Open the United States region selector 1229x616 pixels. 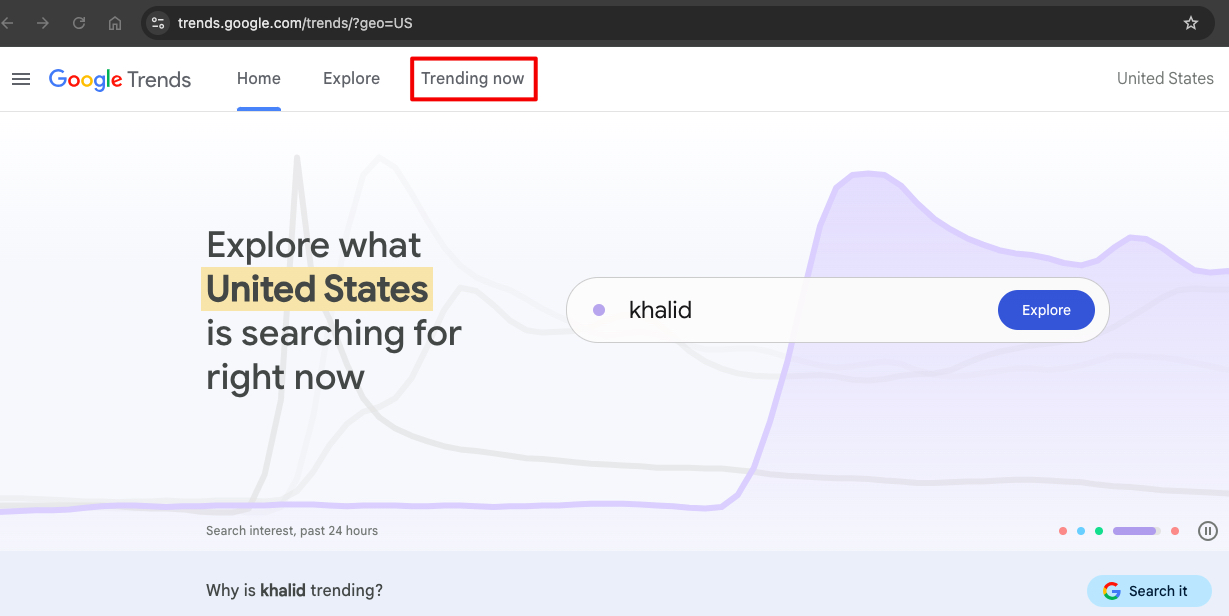pyautogui.click(x=1165, y=79)
